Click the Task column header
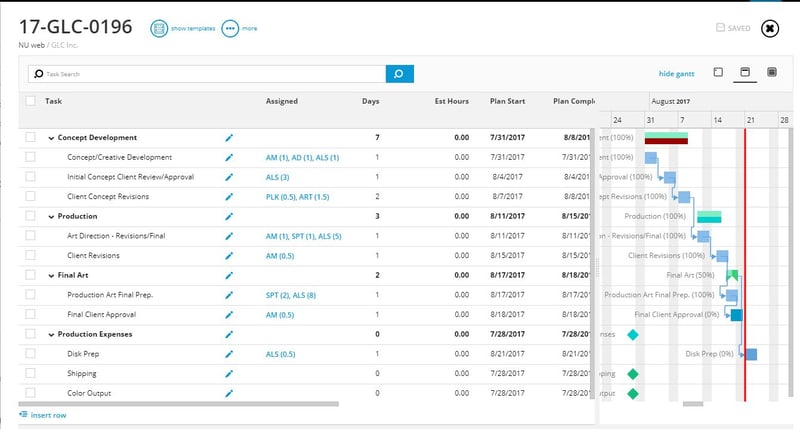The width and height of the screenshot is (800, 429). coord(53,101)
